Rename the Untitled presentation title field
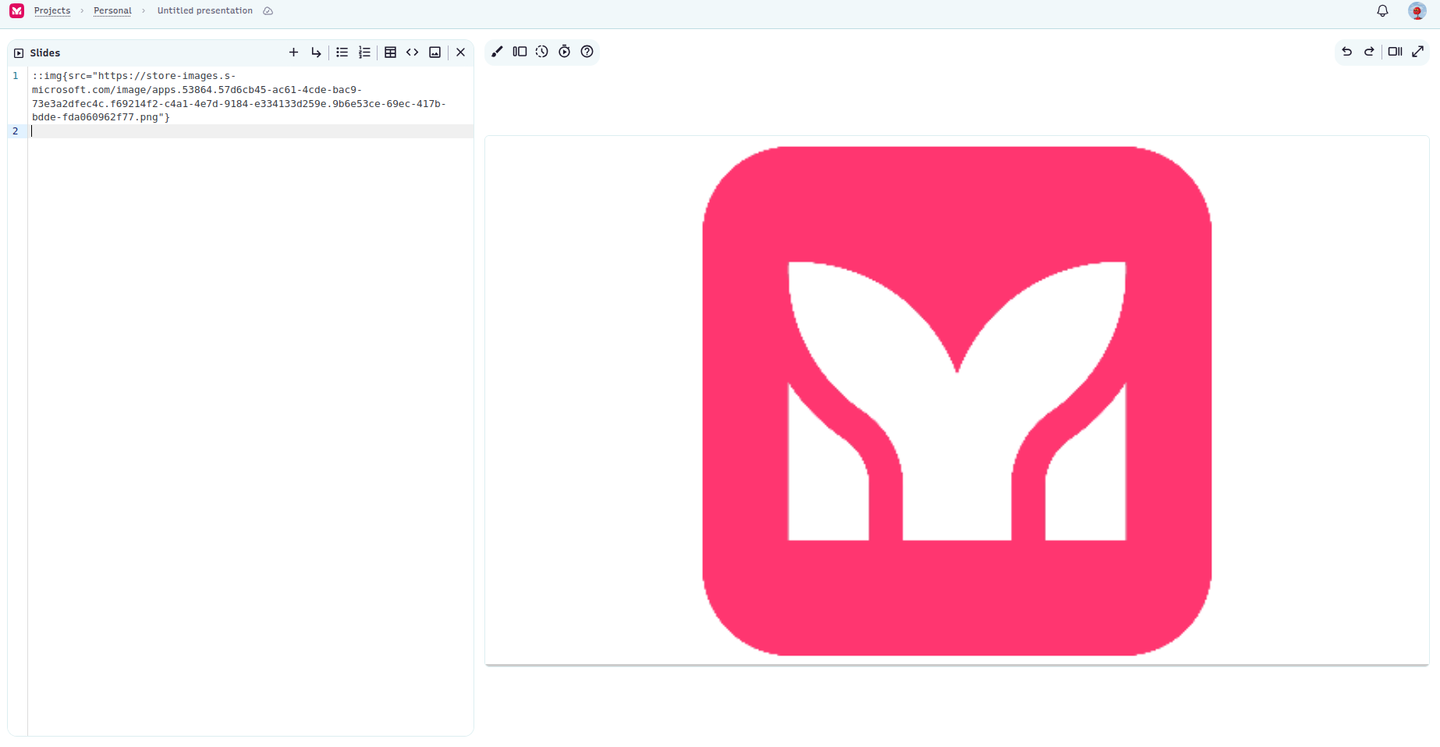 [x=203, y=10]
